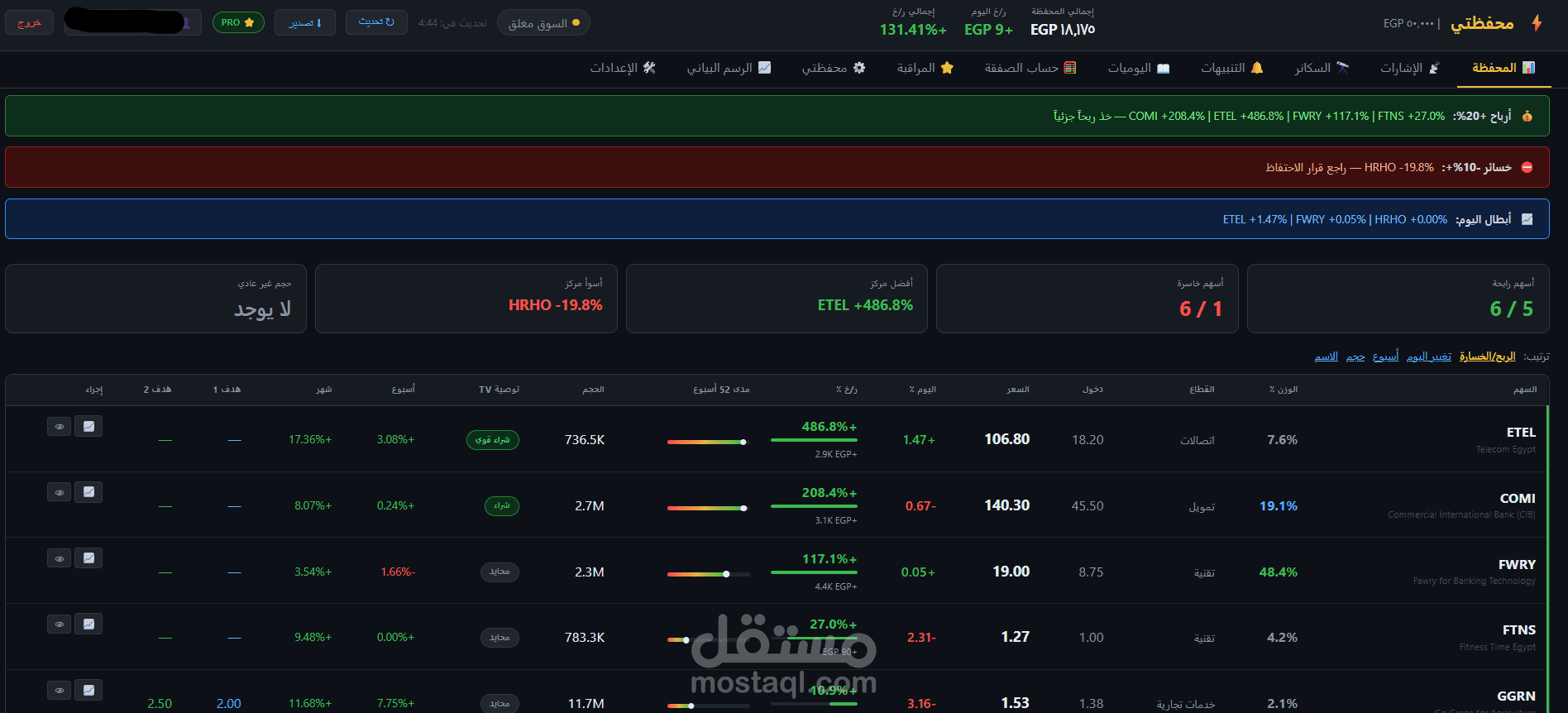Click the ر/خ % column header
Viewport: 1568px width, 713px height.
pyautogui.click(x=846, y=390)
